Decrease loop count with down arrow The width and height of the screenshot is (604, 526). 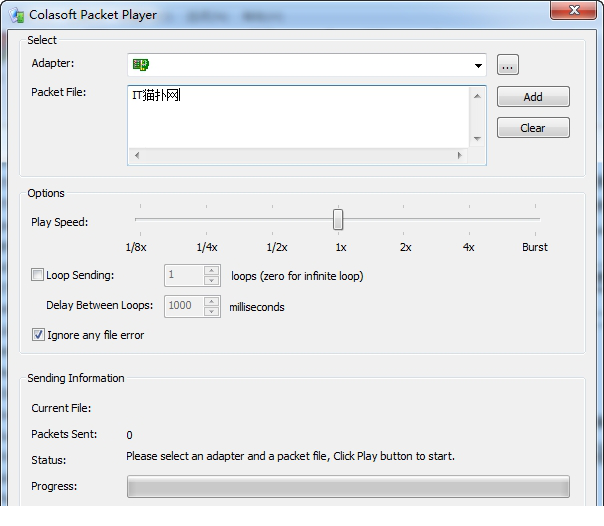211,280
